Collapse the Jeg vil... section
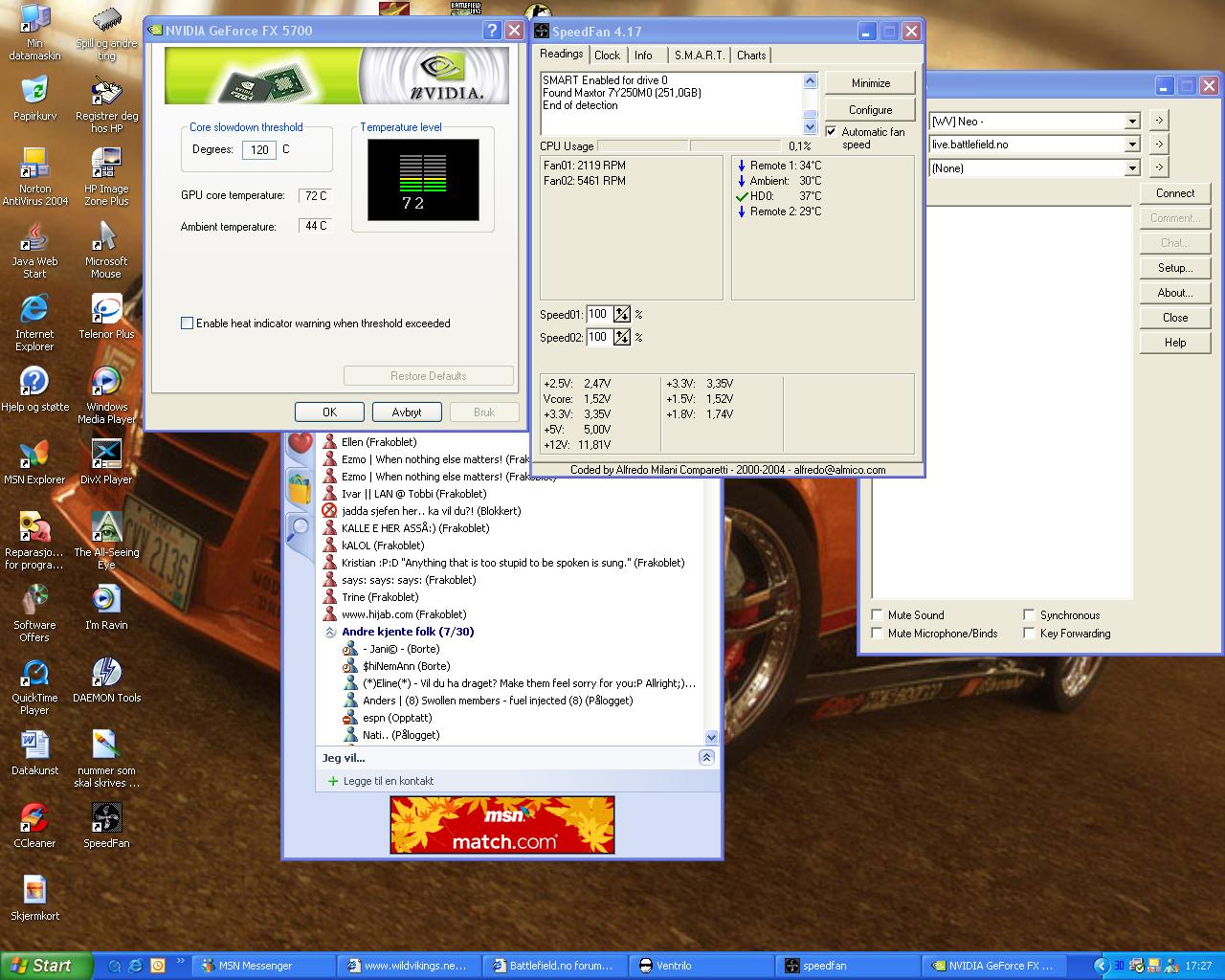Screen dimensions: 1225x980 coord(706,757)
